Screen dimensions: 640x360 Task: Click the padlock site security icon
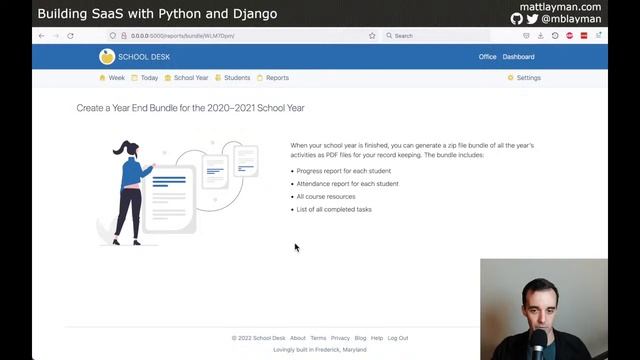click(124, 36)
